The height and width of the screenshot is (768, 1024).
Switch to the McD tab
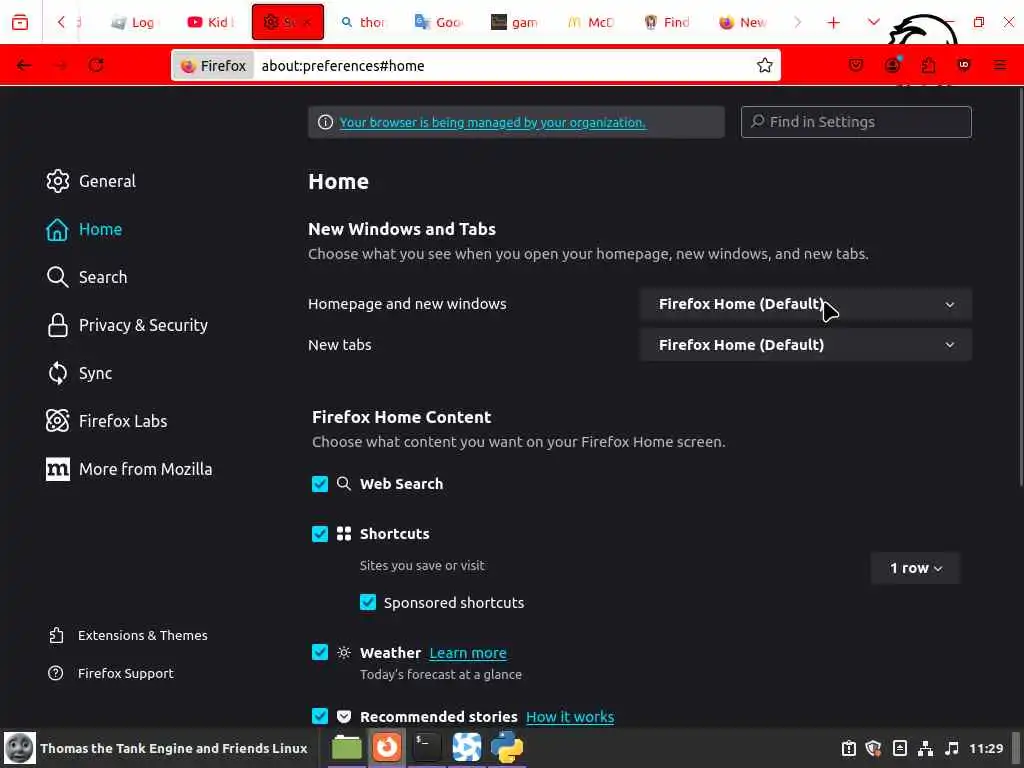(590, 23)
